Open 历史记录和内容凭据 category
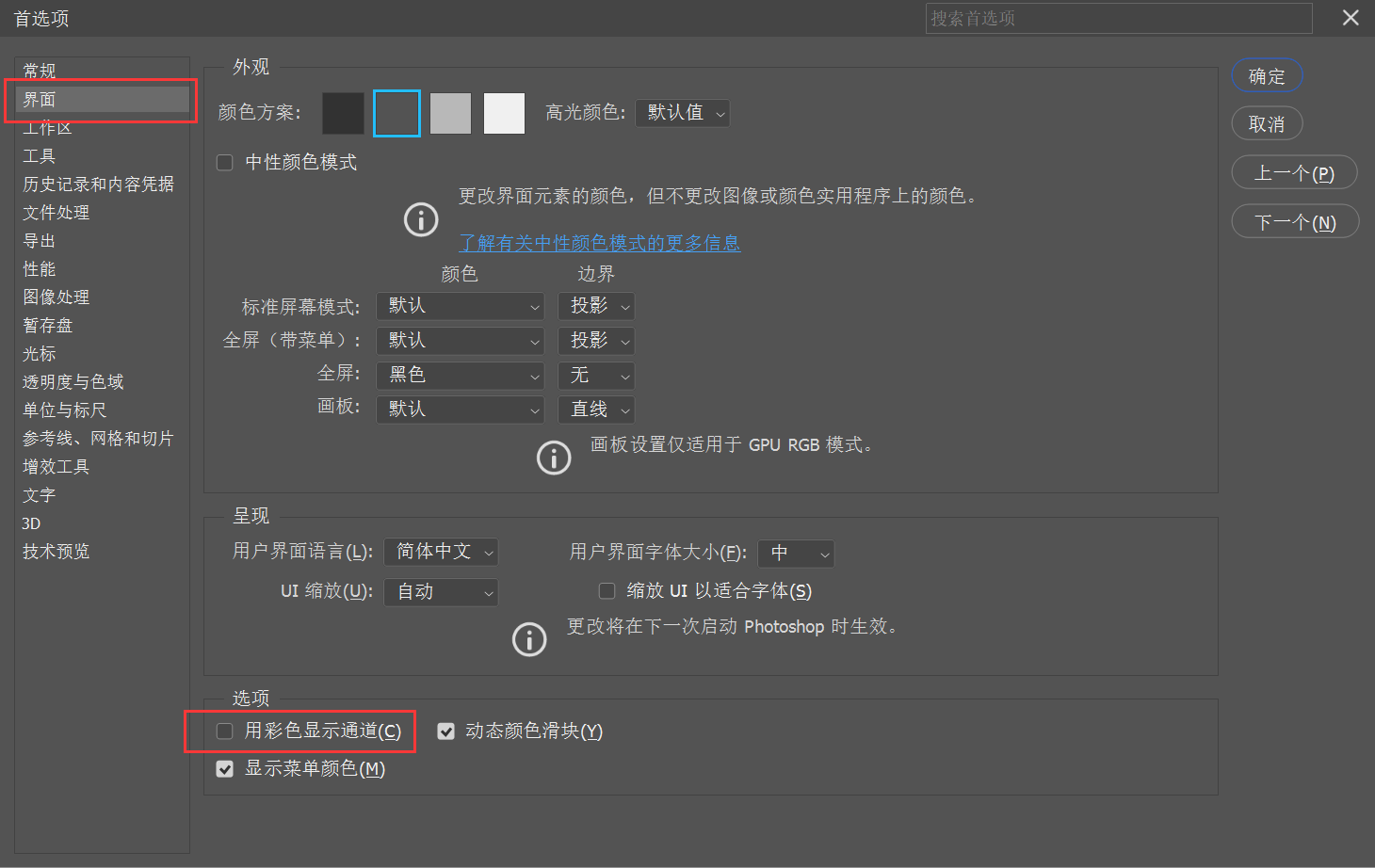The width and height of the screenshot is (1375, 868). coord(103,185)
